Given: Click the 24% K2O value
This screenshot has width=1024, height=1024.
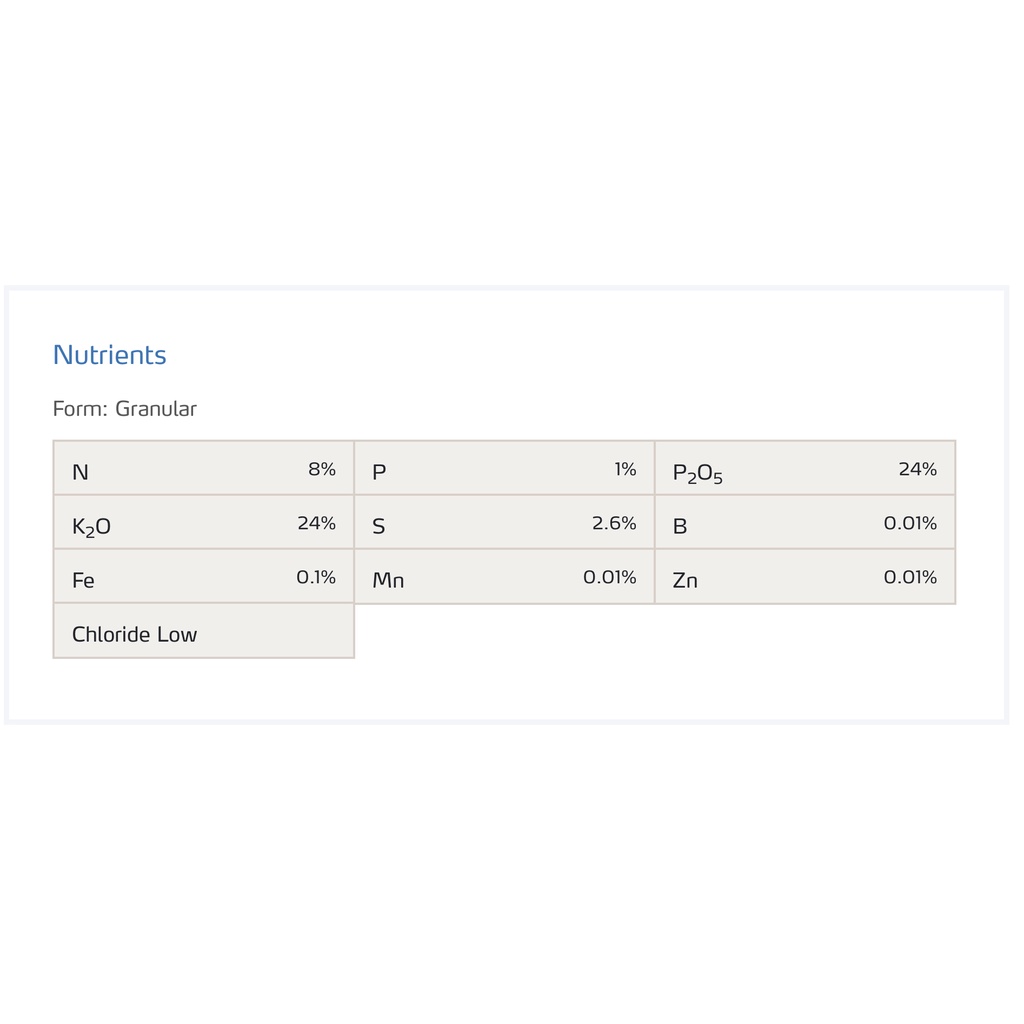Looking at the screenshot, I should coord(317,523).
